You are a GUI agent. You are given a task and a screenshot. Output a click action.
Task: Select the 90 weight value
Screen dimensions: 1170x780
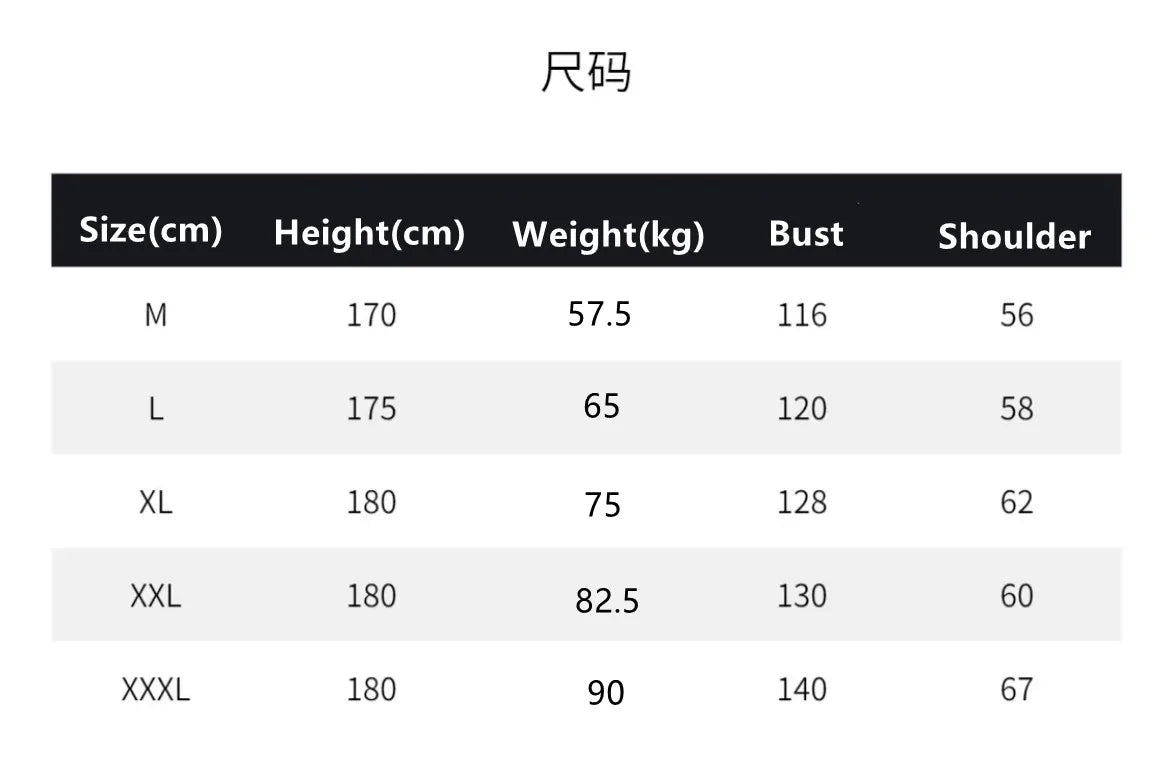(606, 693)
